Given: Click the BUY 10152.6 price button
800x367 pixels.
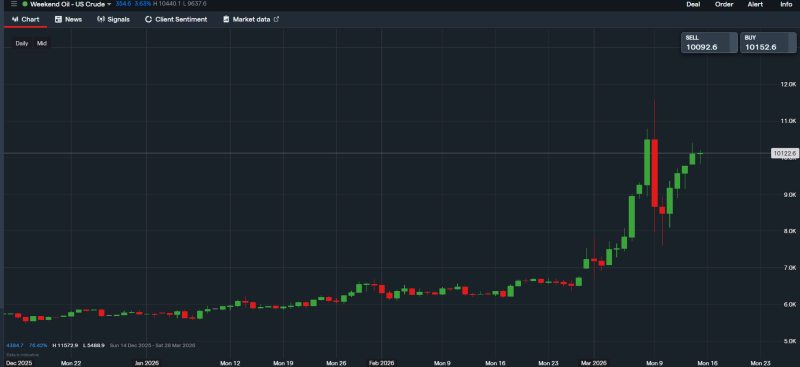Looking at the screenshot, I should click(x=768, y=43).
